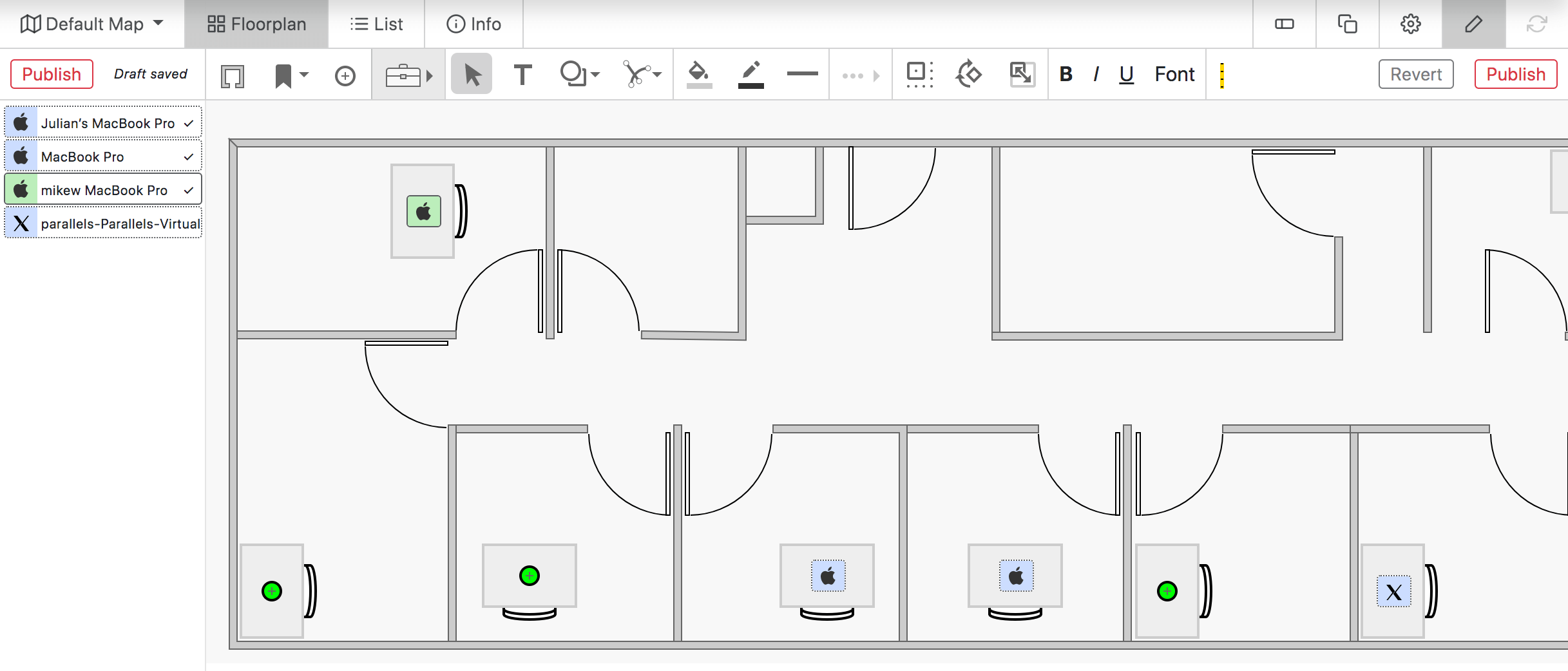Screen dimensions: 1568x671
Task: Click the bookmark icon in the toolbar
Action: click(282, 74)
